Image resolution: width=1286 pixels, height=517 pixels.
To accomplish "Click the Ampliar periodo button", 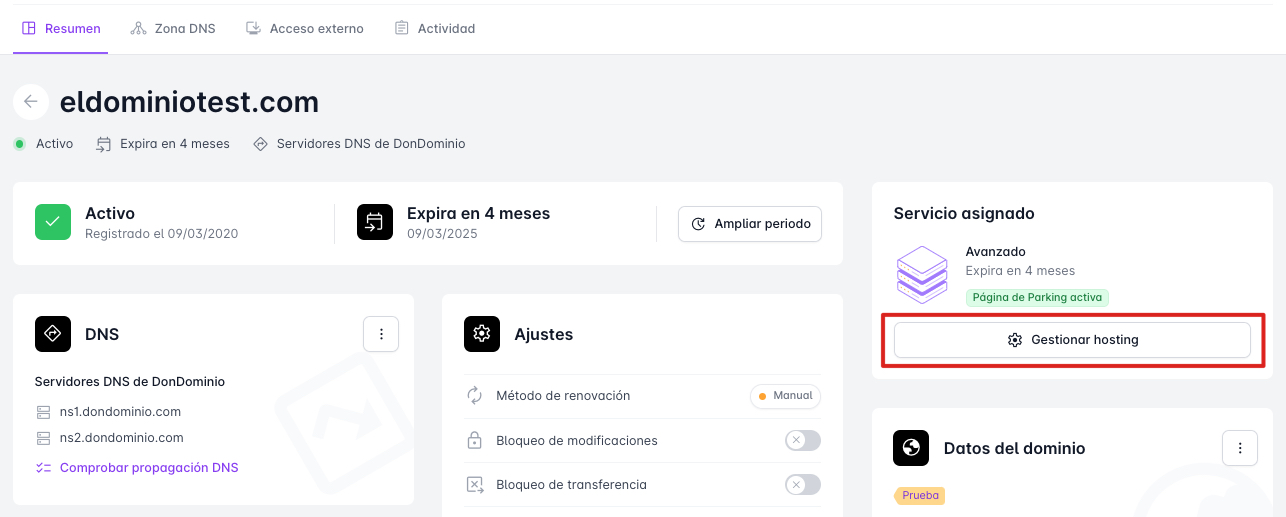I will pos(750,224).
